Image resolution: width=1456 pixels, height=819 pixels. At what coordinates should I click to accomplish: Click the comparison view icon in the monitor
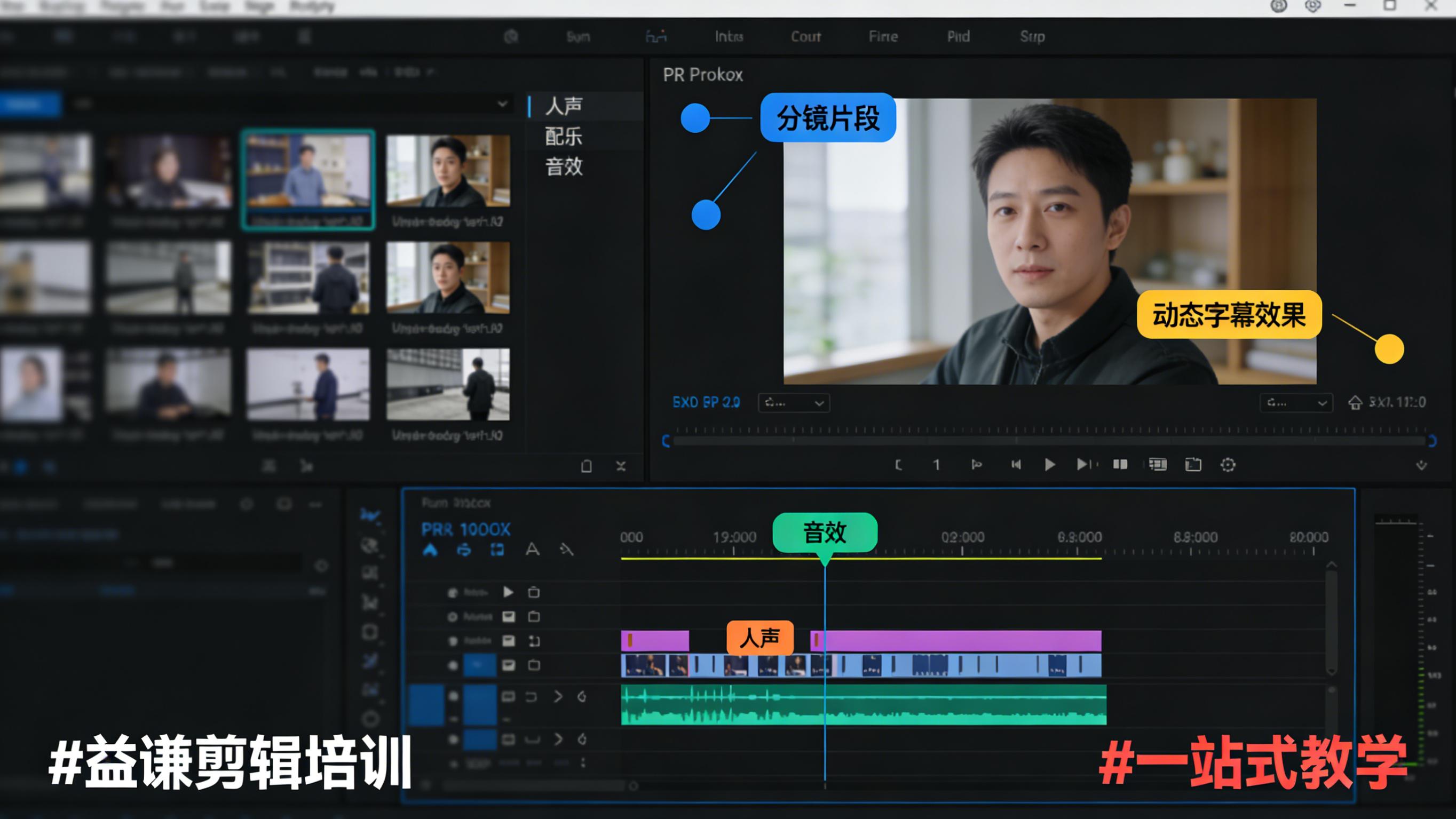[1120, 465]
